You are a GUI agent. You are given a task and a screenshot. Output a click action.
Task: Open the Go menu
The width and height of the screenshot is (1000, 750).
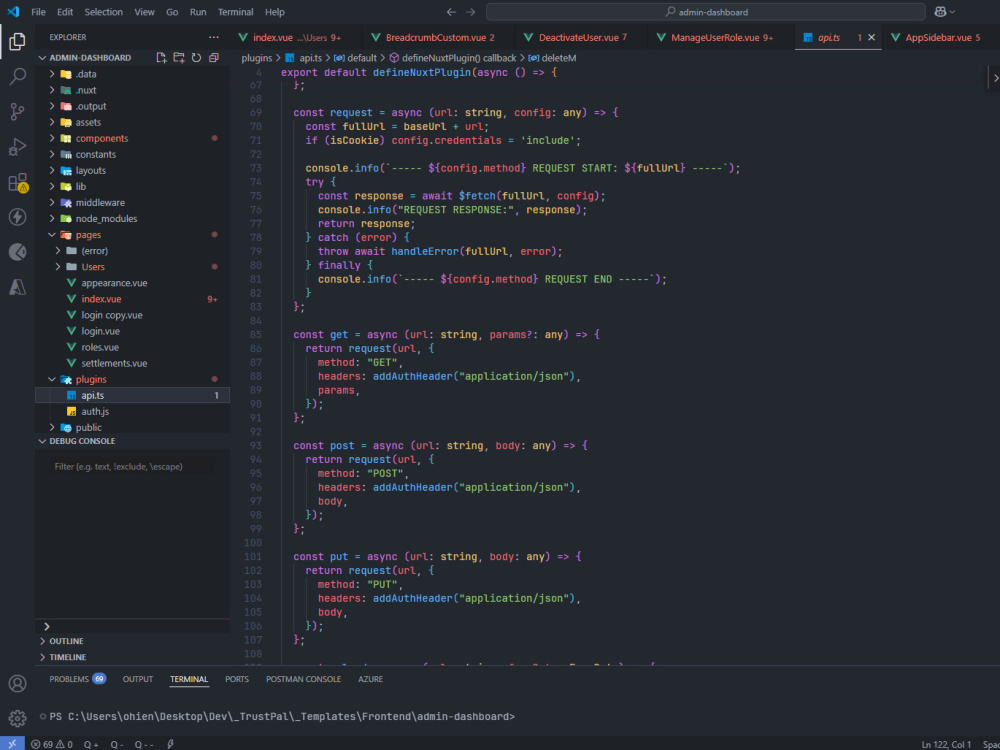point(172,12)
